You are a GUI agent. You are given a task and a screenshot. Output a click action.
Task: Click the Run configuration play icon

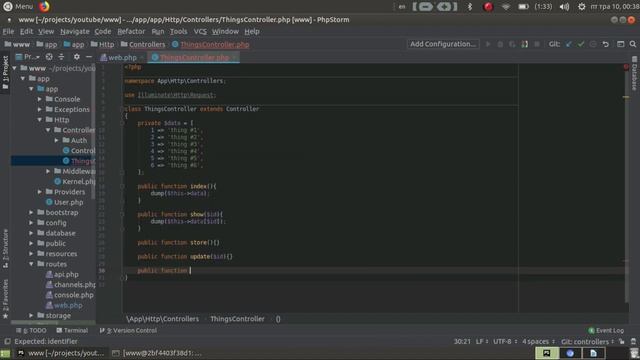pos(488,44)
